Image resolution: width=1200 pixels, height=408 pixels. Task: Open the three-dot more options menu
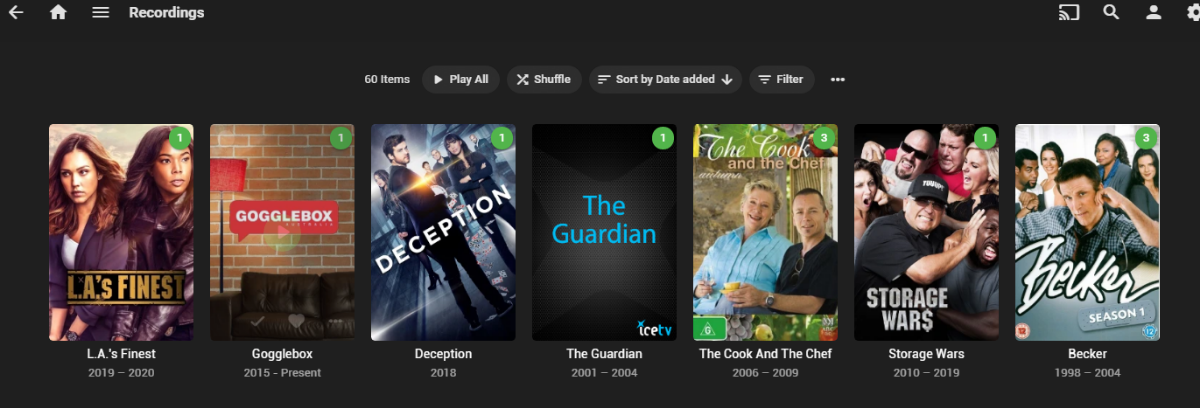(838, 79)
